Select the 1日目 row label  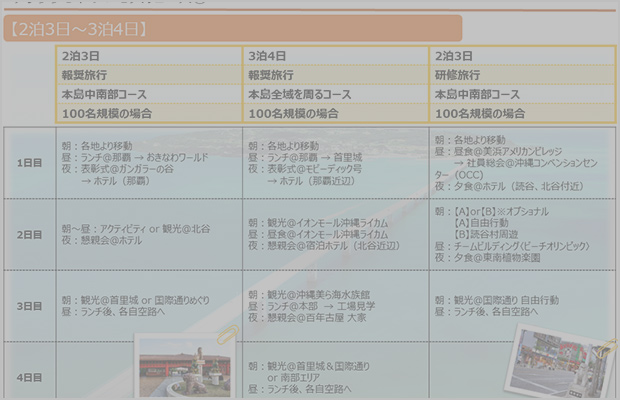(30, 163)
